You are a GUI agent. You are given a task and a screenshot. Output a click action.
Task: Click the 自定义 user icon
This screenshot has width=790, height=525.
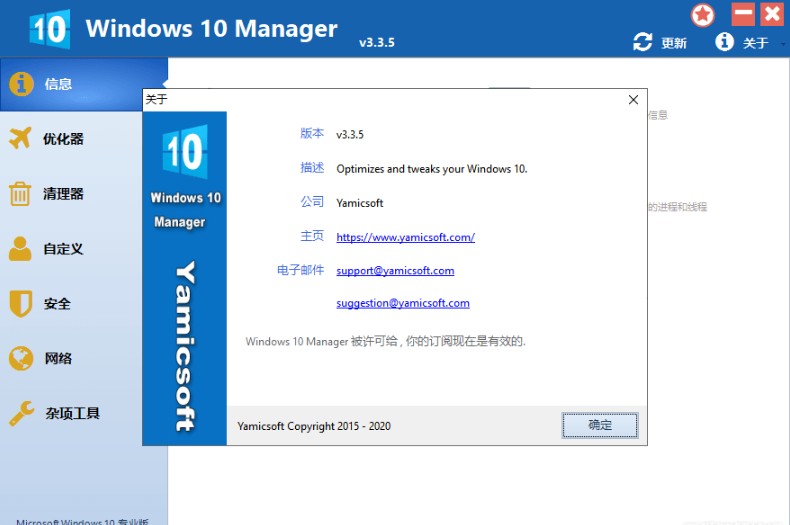21,249
